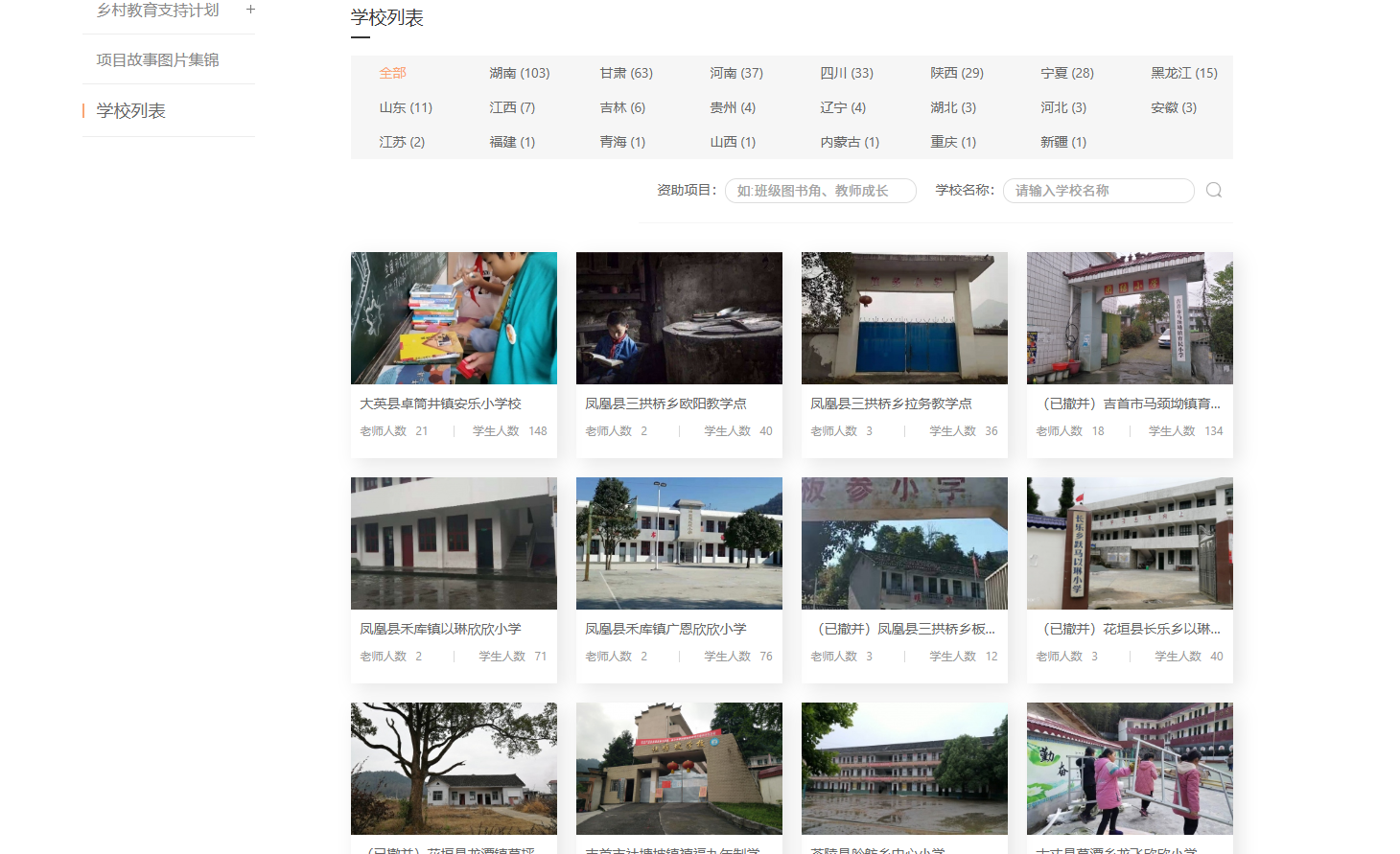The height and width of the screenshot is (854, 1400).
Task: Filter schools by 湖南 (103)
Action: [x=519, y=73]
